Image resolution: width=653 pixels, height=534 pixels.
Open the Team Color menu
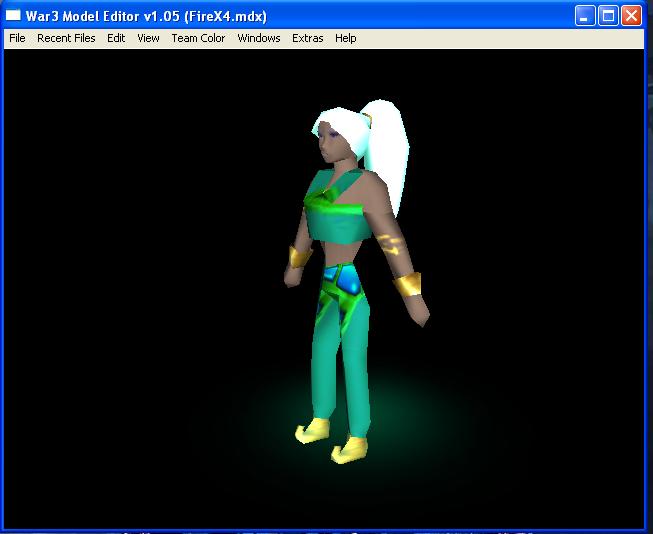(198, 38)
